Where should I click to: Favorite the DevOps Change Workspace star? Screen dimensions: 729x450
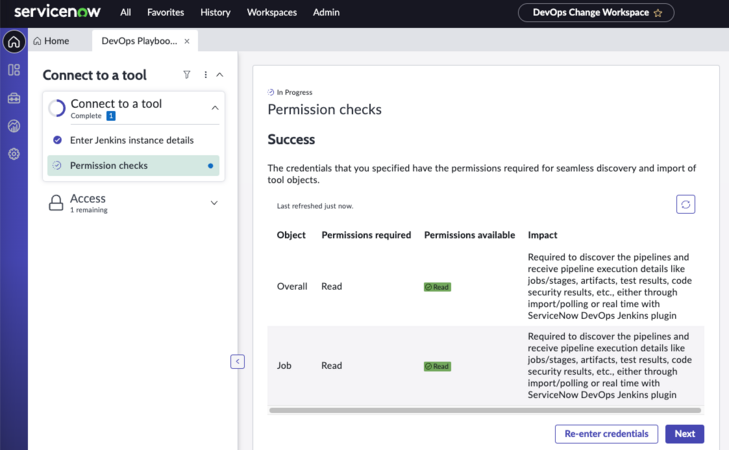pos(658,13)
